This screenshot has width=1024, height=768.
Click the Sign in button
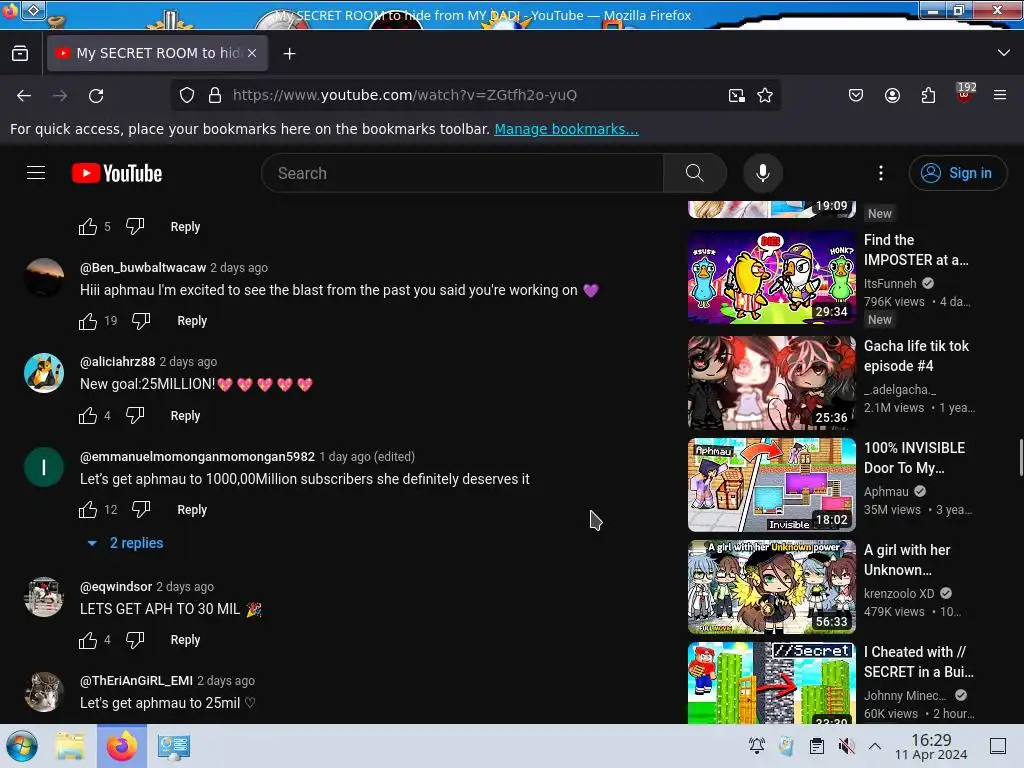coord(957,173)
